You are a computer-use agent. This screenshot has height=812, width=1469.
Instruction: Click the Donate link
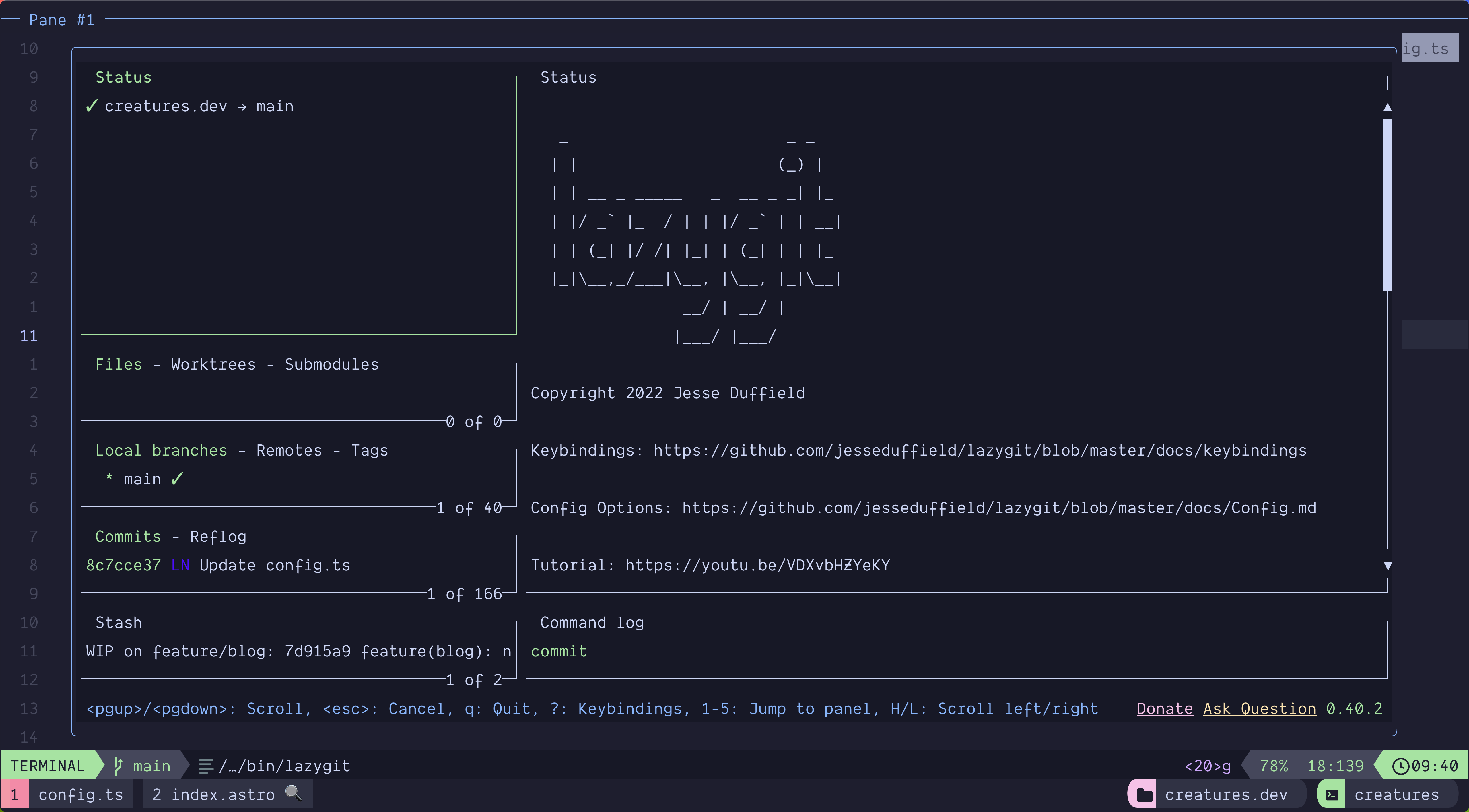point(1165,709)
